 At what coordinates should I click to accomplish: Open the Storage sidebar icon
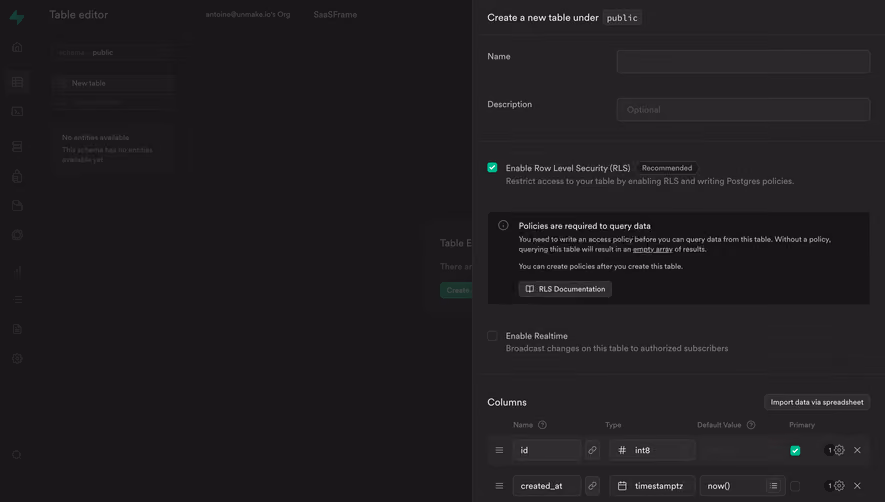pyautogui.click(x=17, y=206)
